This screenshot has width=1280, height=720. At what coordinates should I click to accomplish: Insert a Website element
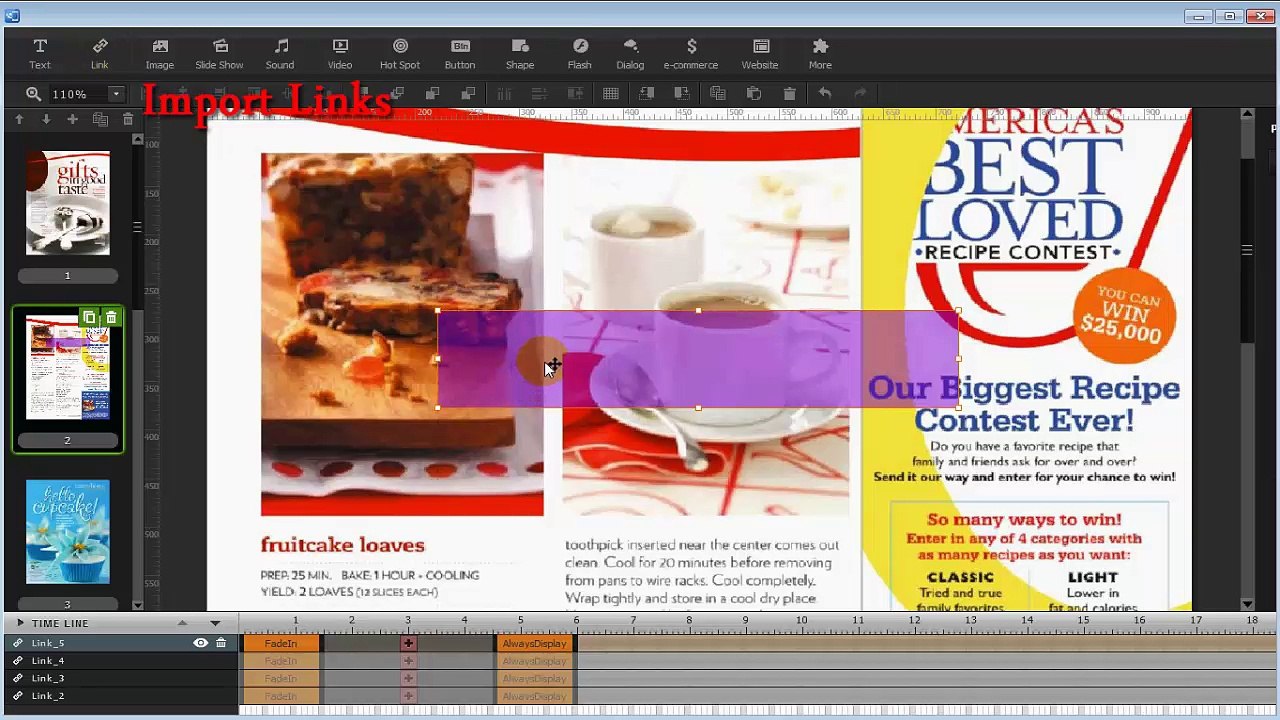(x=760, y=54)
